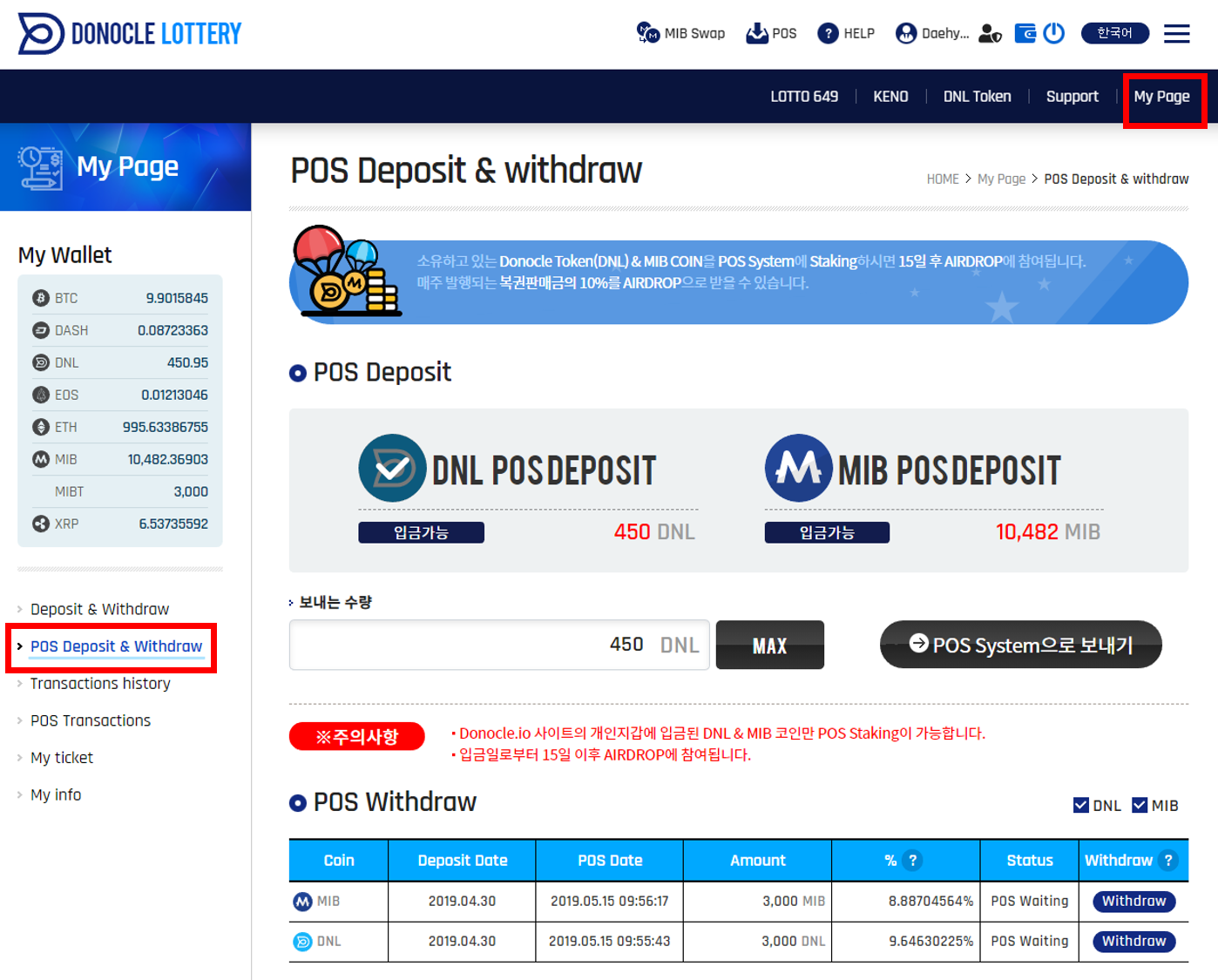The image size is (1218, 980).
Task: Click the DASH coin icon in wallet
Action: (x=41, y=330)
